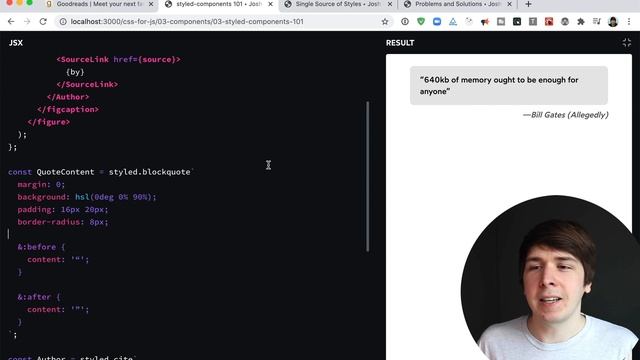Open Chrome's three-dot menu

[x=629, y=22]
